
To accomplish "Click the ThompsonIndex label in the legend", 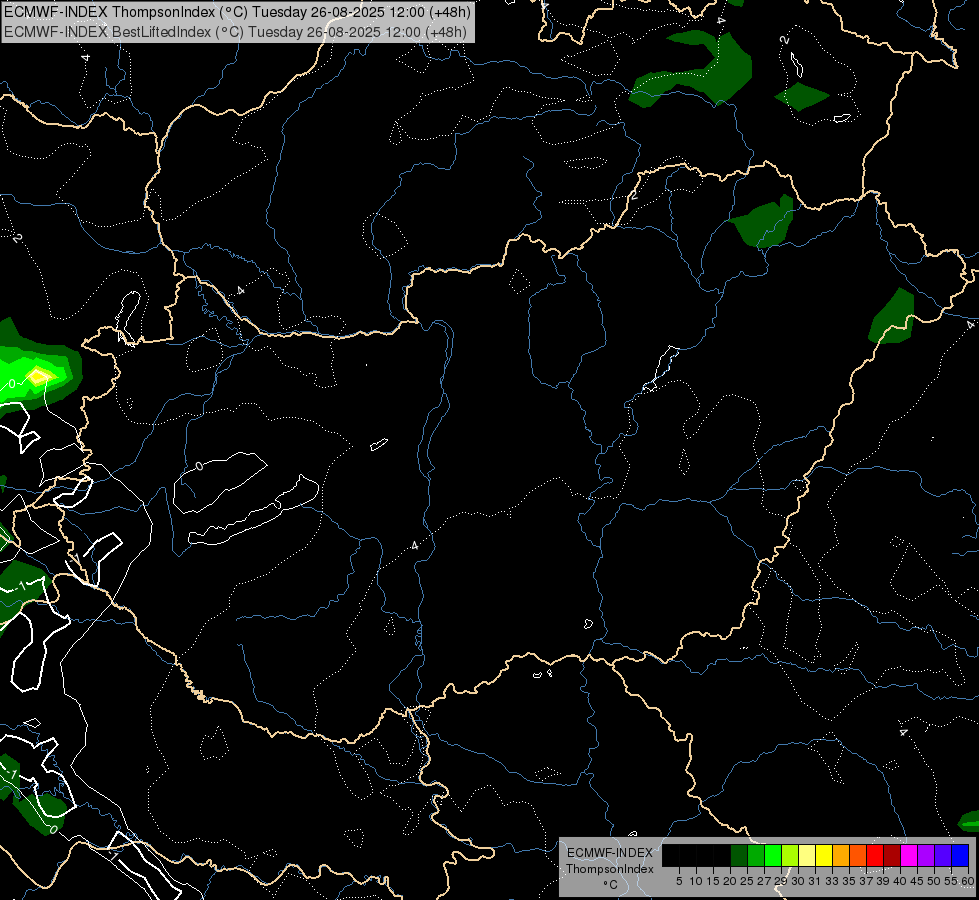I will point(610,869).
